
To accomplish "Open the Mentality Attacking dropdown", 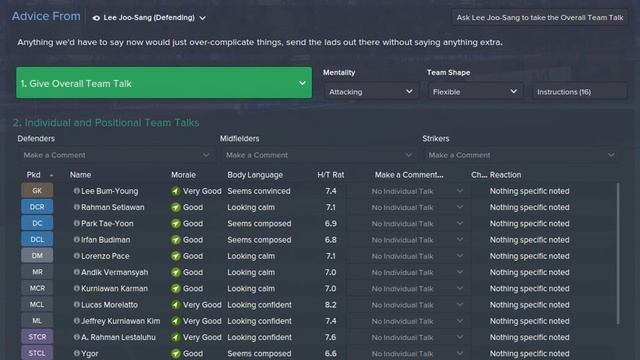I will tap(371, 92).
